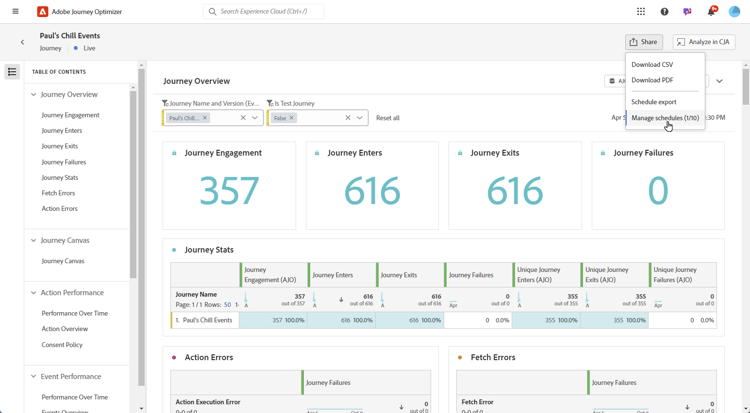The width and height of the screenshot is (750, 413).
Task: Click the sort arrow in Journey Enters column
Action: click(x=341, y=300)
